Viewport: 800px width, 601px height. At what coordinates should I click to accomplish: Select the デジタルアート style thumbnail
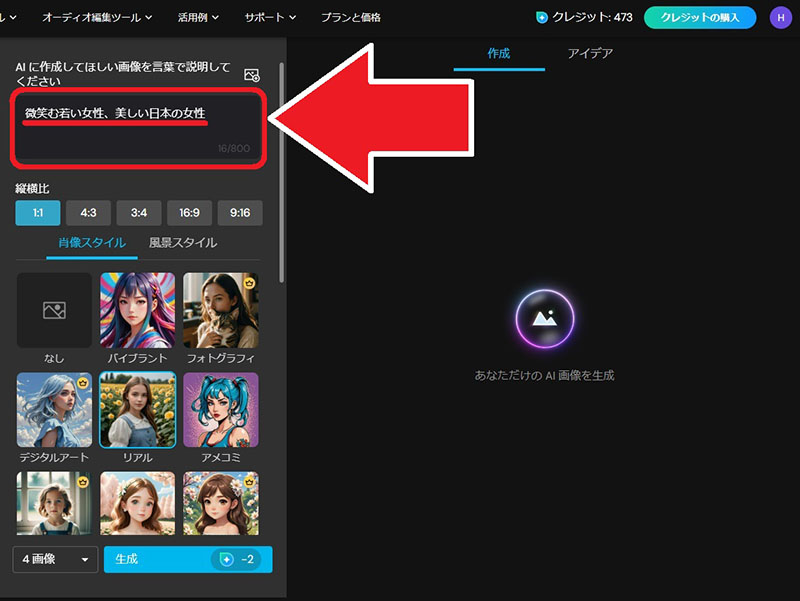(x=54, y=410)
